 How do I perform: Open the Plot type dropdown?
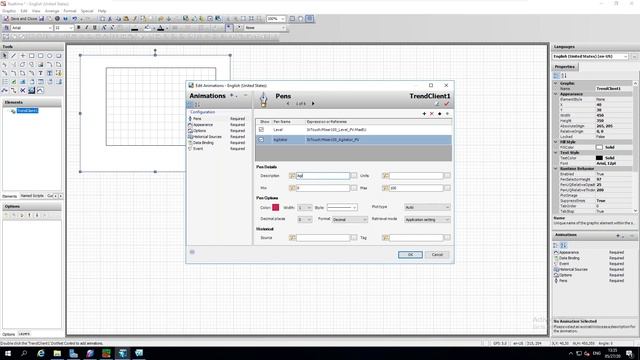[x=427, y=208]
